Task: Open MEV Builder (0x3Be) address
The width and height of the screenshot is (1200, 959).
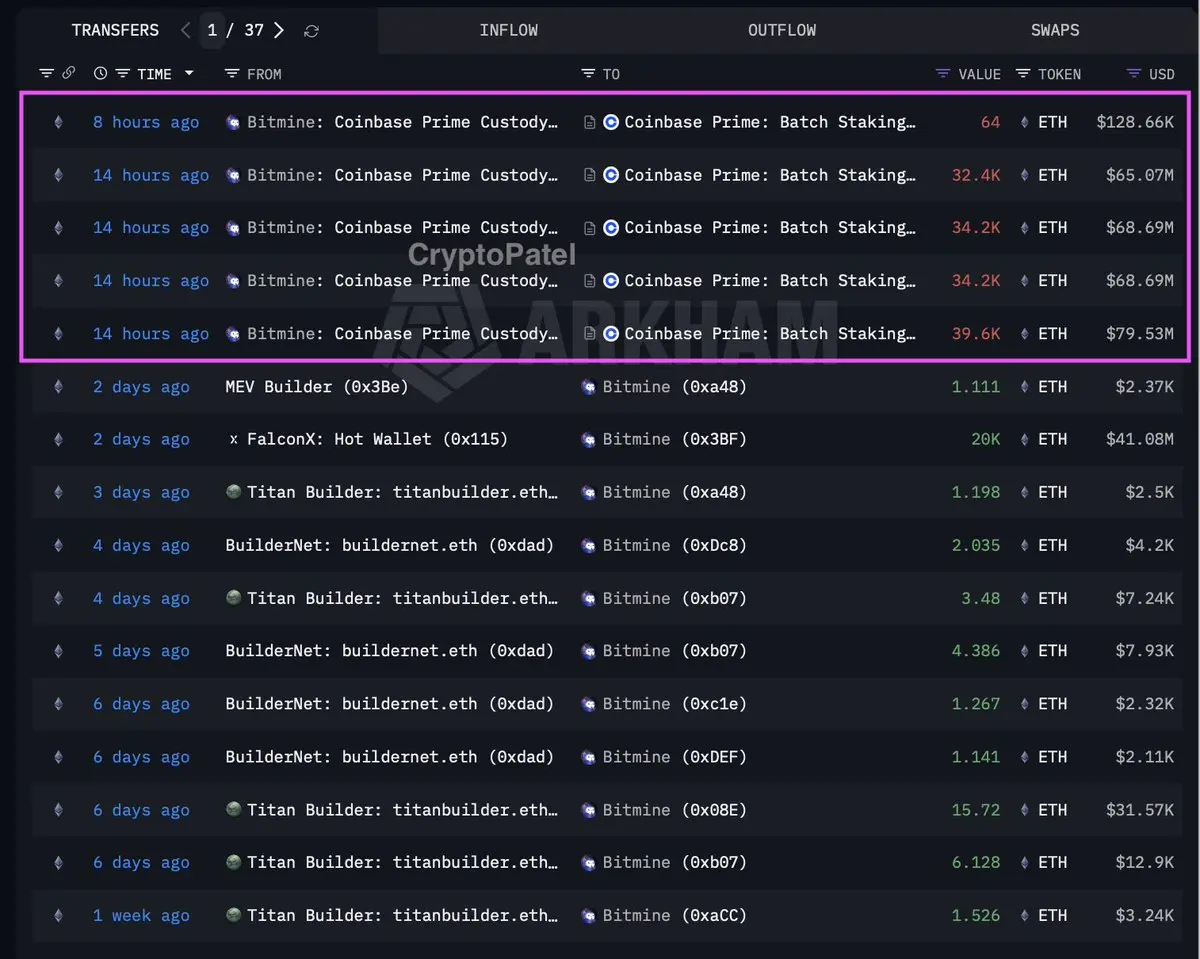Action: click(x=317, y=386)
